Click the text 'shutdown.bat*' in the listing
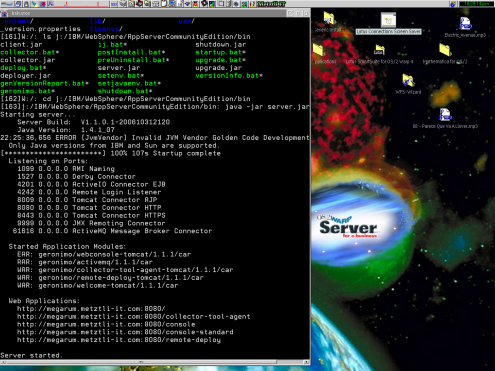 (x=125, y=91)
